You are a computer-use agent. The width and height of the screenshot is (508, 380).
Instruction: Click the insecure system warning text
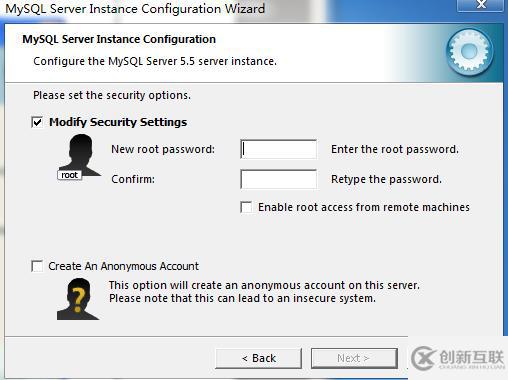tap(242, 298)
